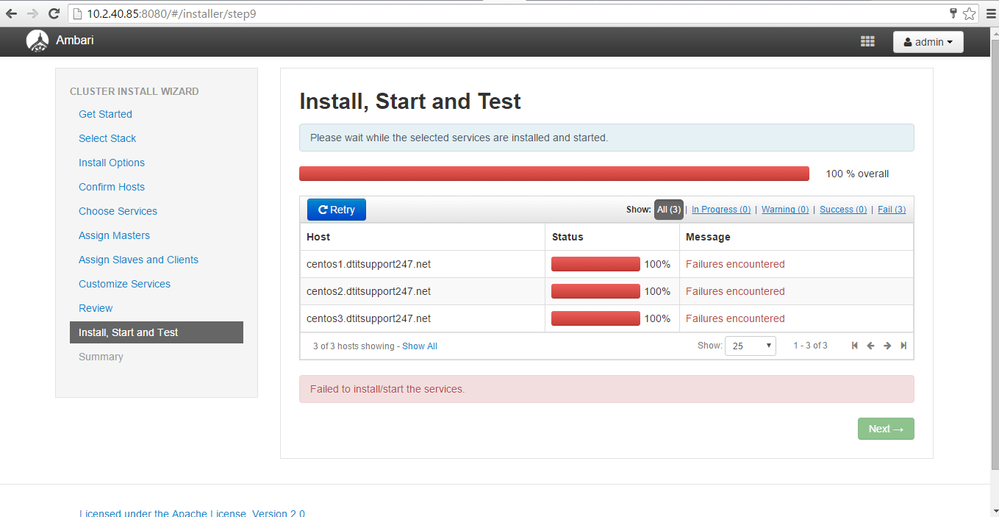
Task: Click the Status column header
Action: 567,237
